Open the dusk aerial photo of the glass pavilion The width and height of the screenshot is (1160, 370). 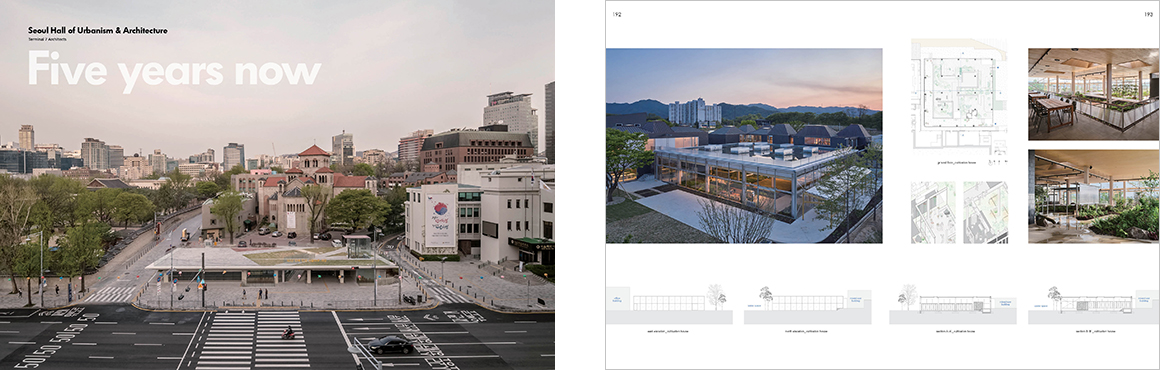click(743, 146)
